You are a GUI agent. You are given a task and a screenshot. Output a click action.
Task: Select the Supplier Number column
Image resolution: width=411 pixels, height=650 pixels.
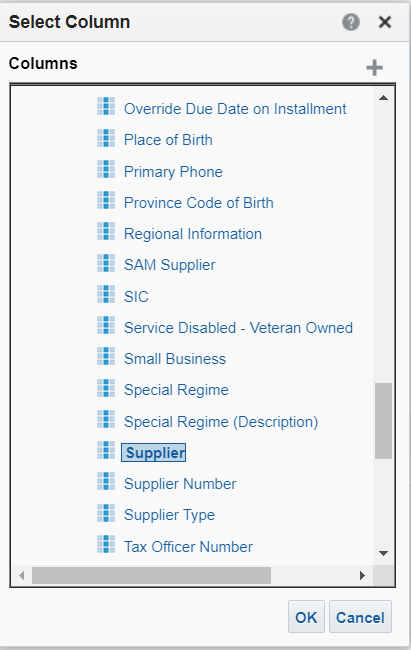(180, 484)
